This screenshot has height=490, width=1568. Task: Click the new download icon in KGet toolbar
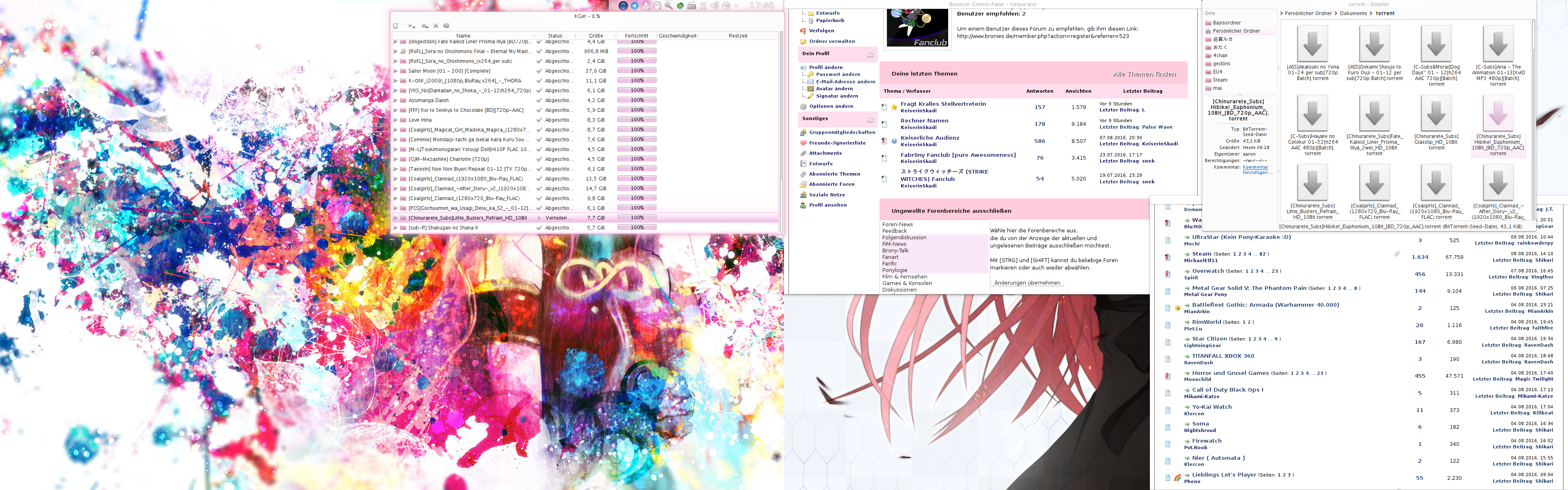pyautogui.click(x=396, y=26)
